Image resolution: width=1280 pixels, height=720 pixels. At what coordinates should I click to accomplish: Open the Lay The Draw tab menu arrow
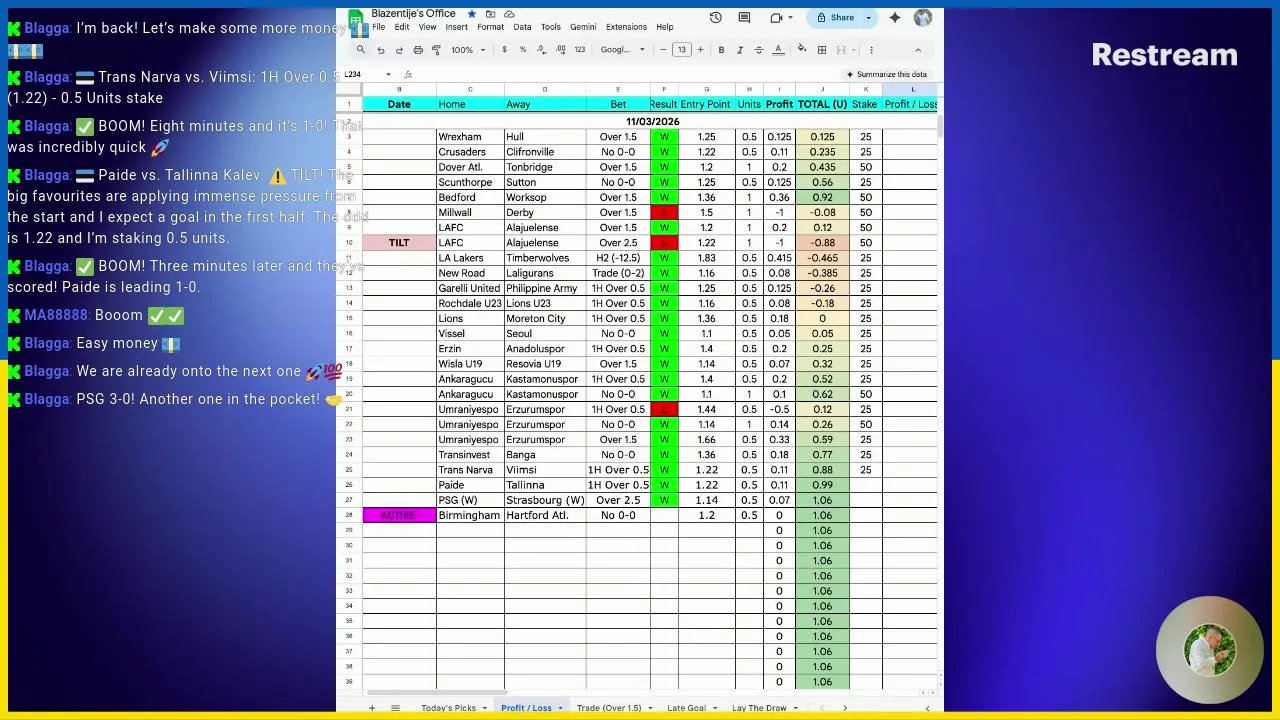(796, 708)
